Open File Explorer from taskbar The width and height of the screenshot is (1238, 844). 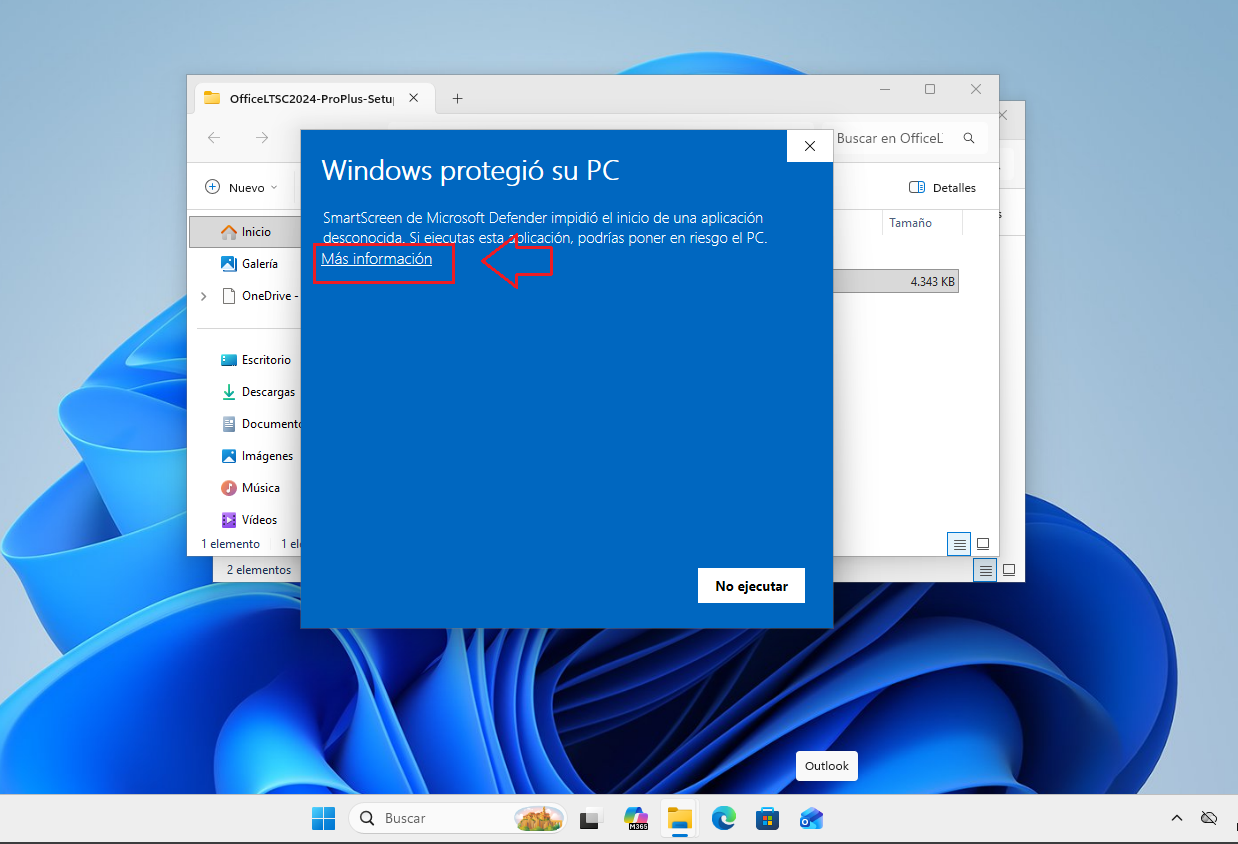(x=680, y=818)
